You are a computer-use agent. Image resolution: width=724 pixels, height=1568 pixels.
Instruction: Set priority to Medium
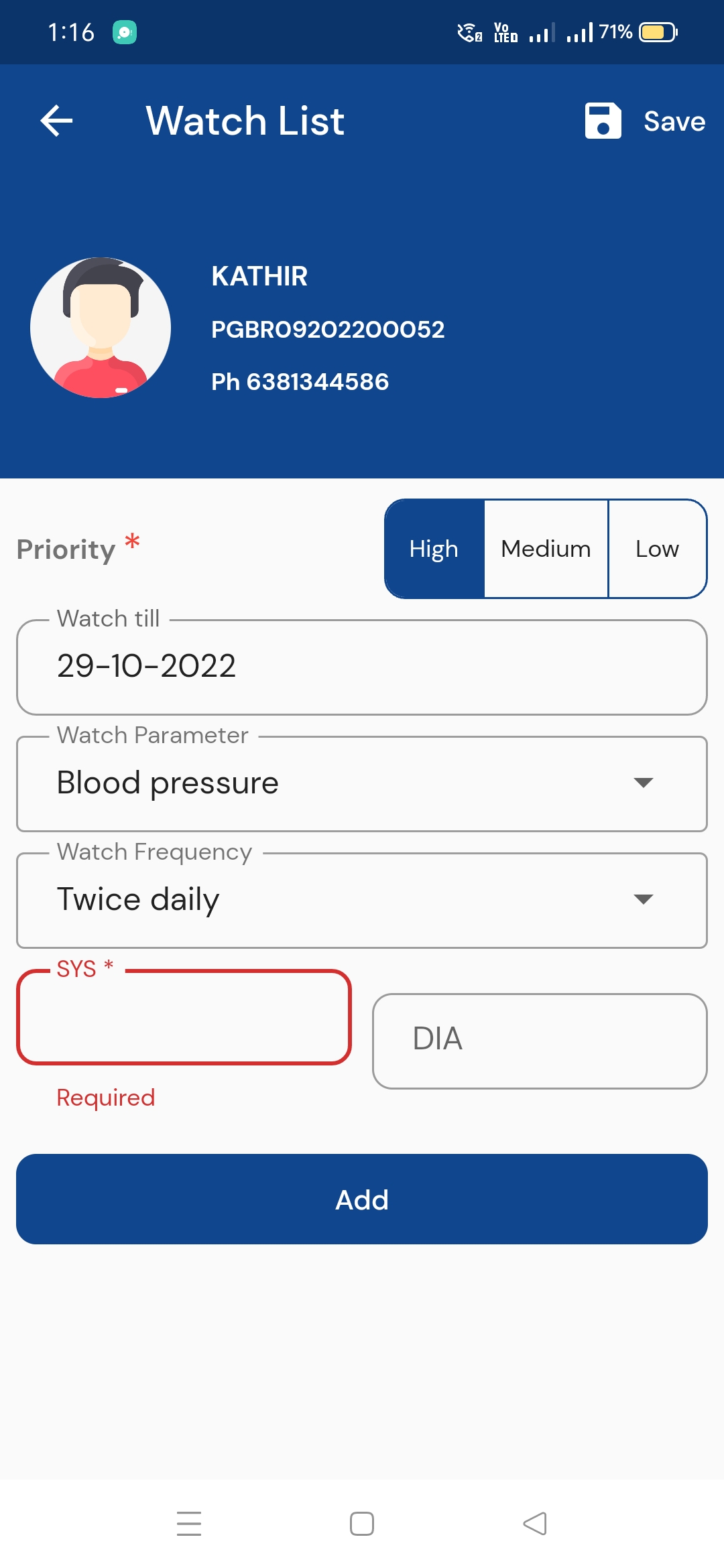coord(546,549)
